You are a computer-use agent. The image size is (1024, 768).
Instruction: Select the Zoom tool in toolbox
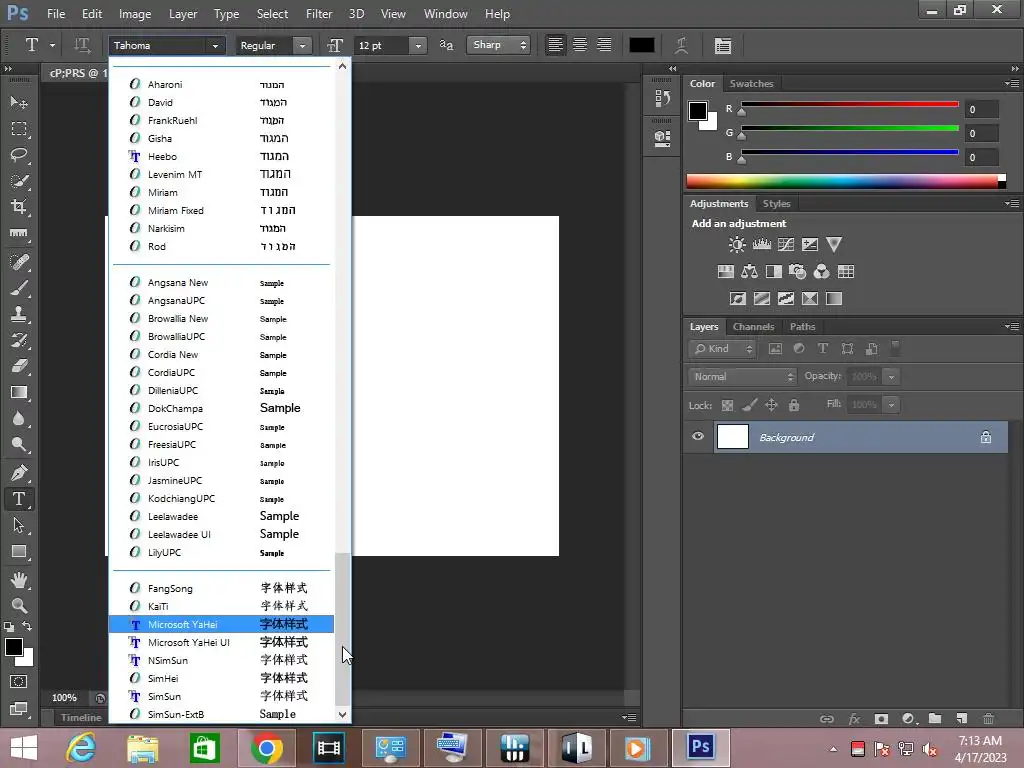coord(19,605)
